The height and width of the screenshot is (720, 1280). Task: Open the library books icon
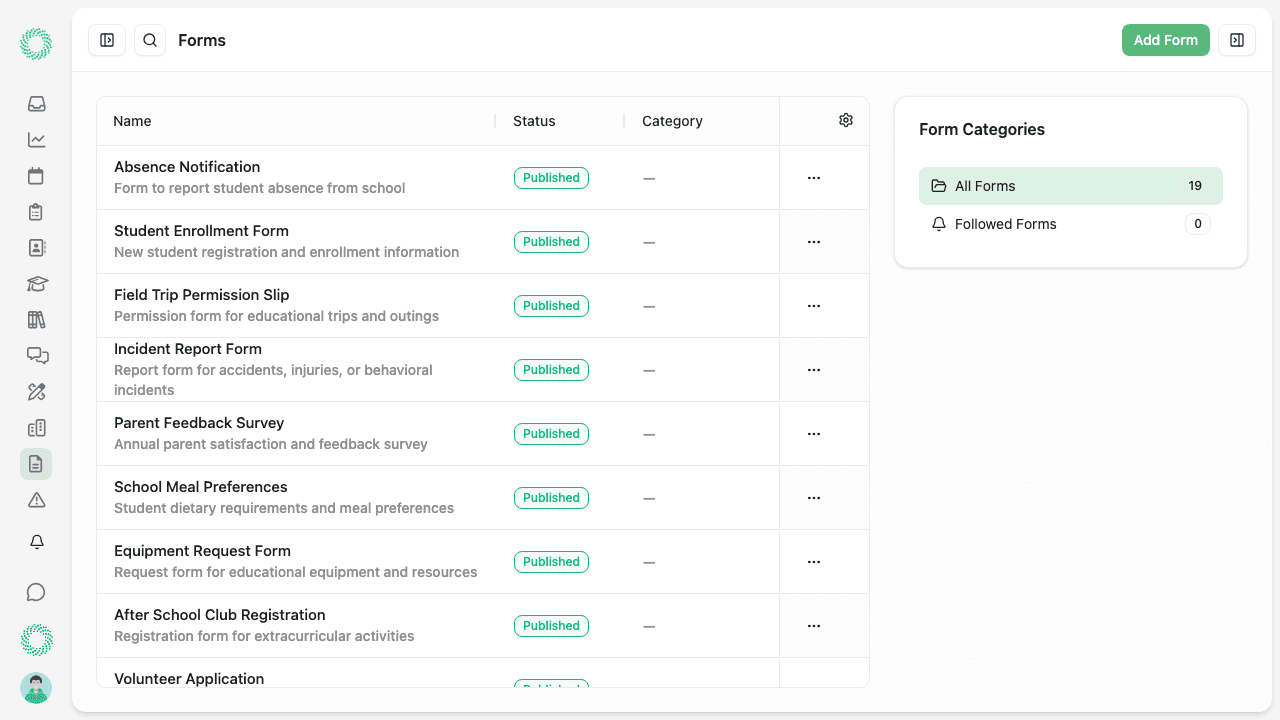(36, 320)
